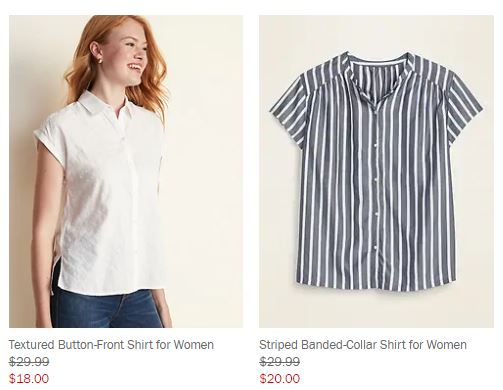503x390 pixels.
Task: Click the Textured Button-Front Shirt for Women title
Action: tap(111, 345)
